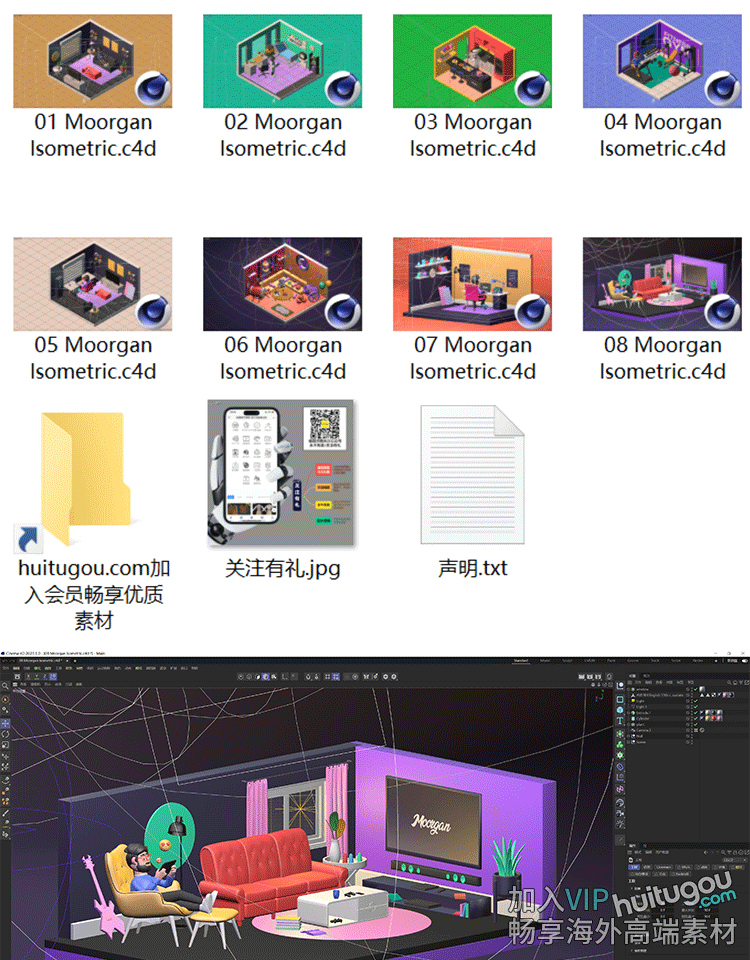Toggle the green checkmark for the window object
Image resolution: width=750 pixels, height=960 pixels.
[x=694, y=689]
